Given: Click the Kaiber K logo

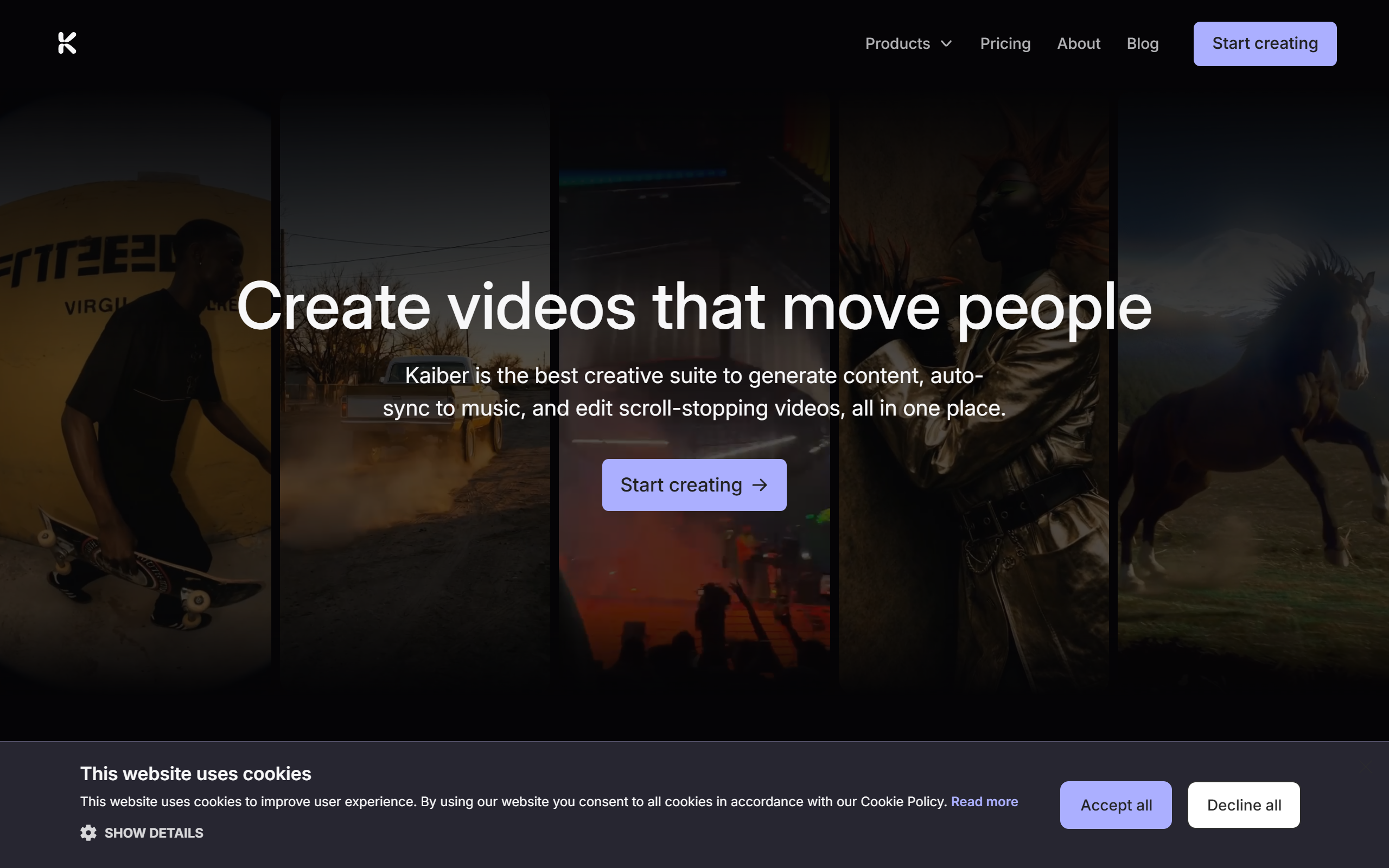Looking at the screenshot, I should tap(67, 43).
